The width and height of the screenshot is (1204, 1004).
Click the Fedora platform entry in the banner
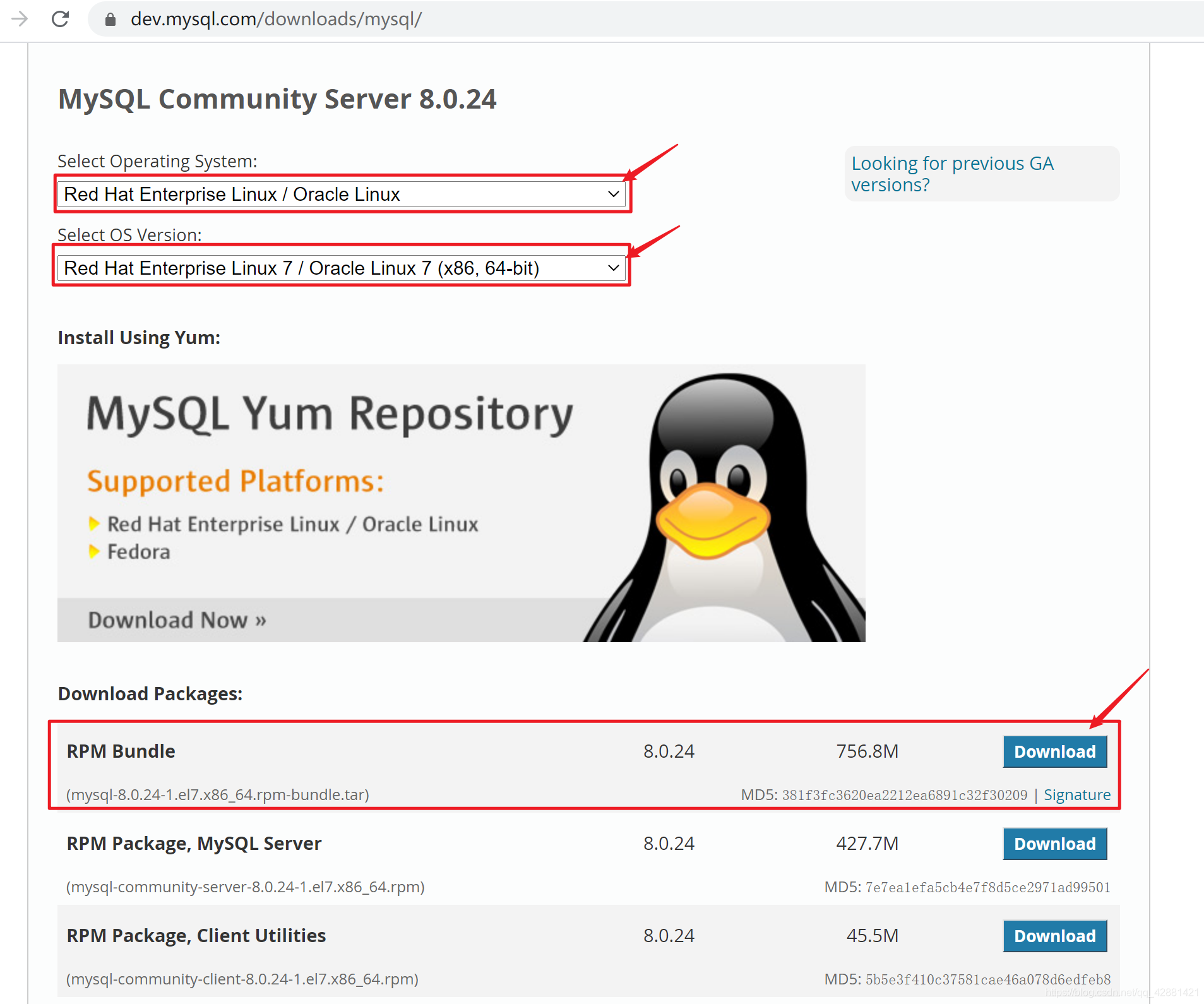click(x=139, y=552)
